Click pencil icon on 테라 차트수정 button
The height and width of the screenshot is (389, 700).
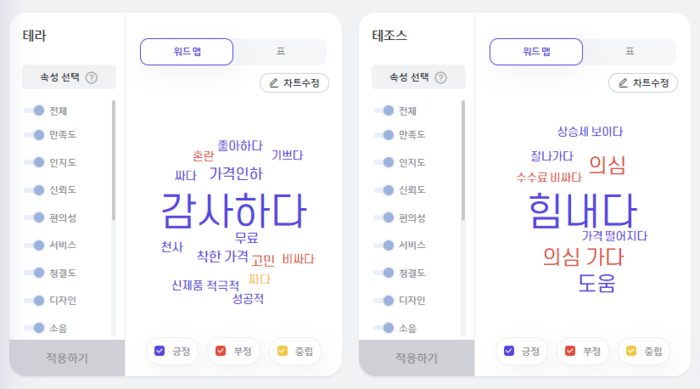(274, 83)
